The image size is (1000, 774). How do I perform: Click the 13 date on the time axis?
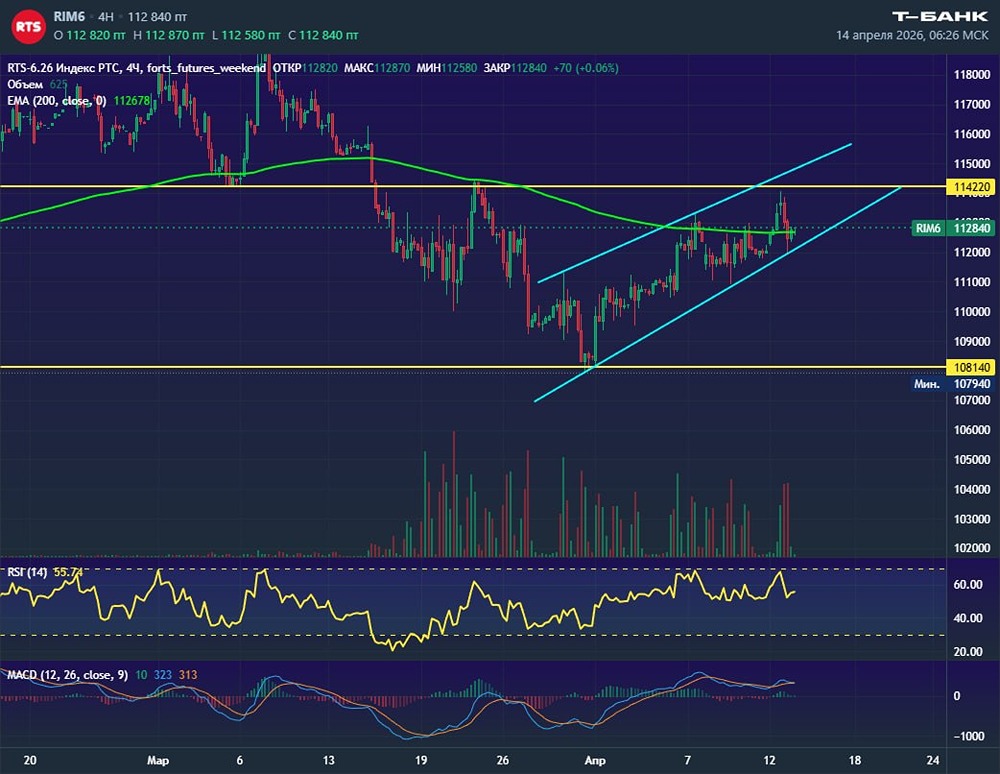328,761
